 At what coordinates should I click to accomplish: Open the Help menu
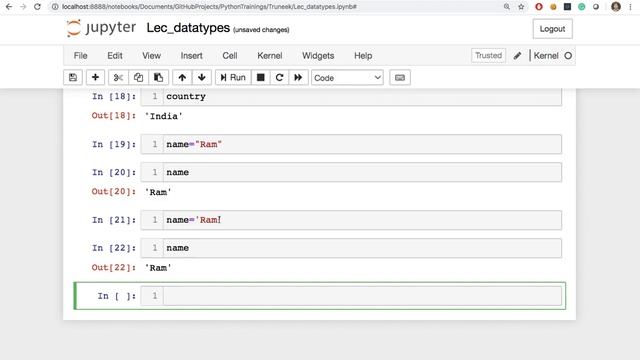tap(363, 56)
